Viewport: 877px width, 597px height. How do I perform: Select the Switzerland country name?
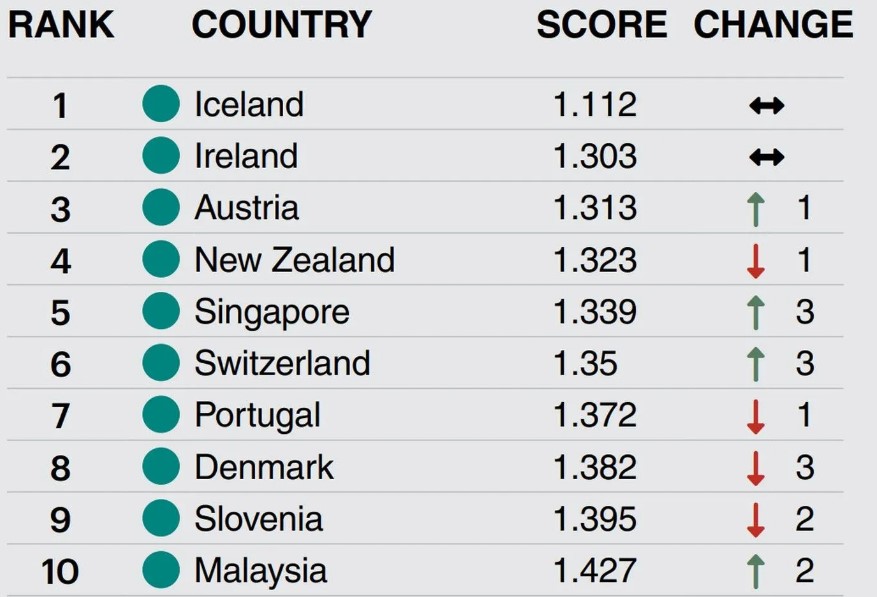(282, 363)
